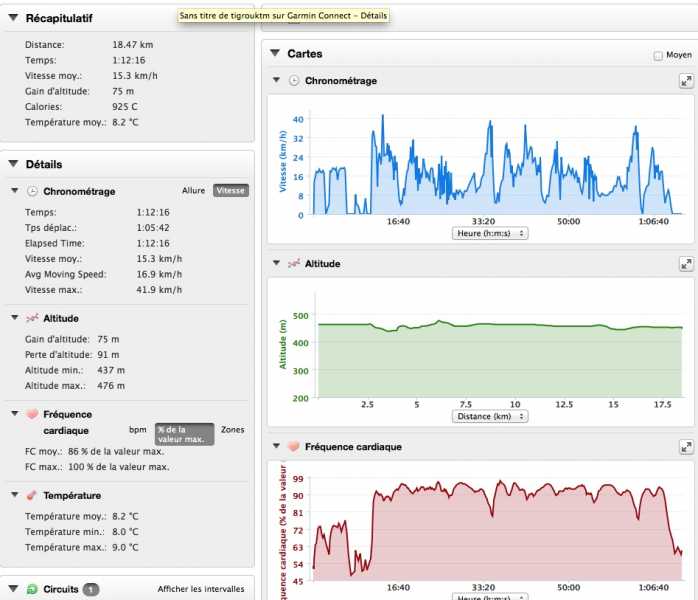
Task: Enlarge the Altitude chart
Action: (x=686, y=264)
